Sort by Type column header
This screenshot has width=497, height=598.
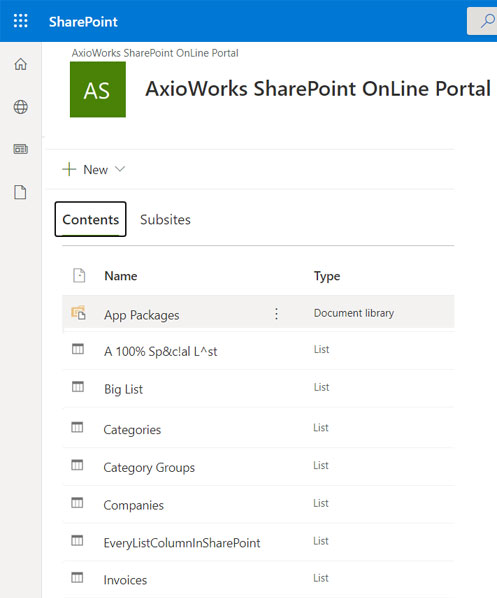tap(327, 276)
